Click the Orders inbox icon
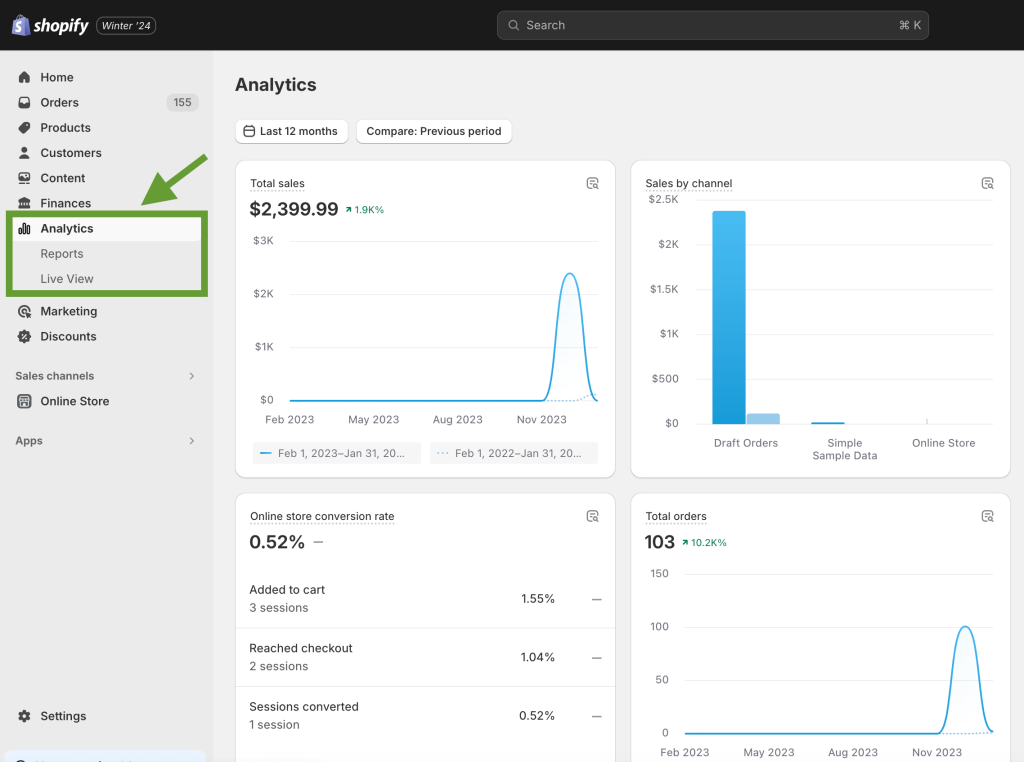Viewport: 1024px width, 762px height. pos(24,103)
